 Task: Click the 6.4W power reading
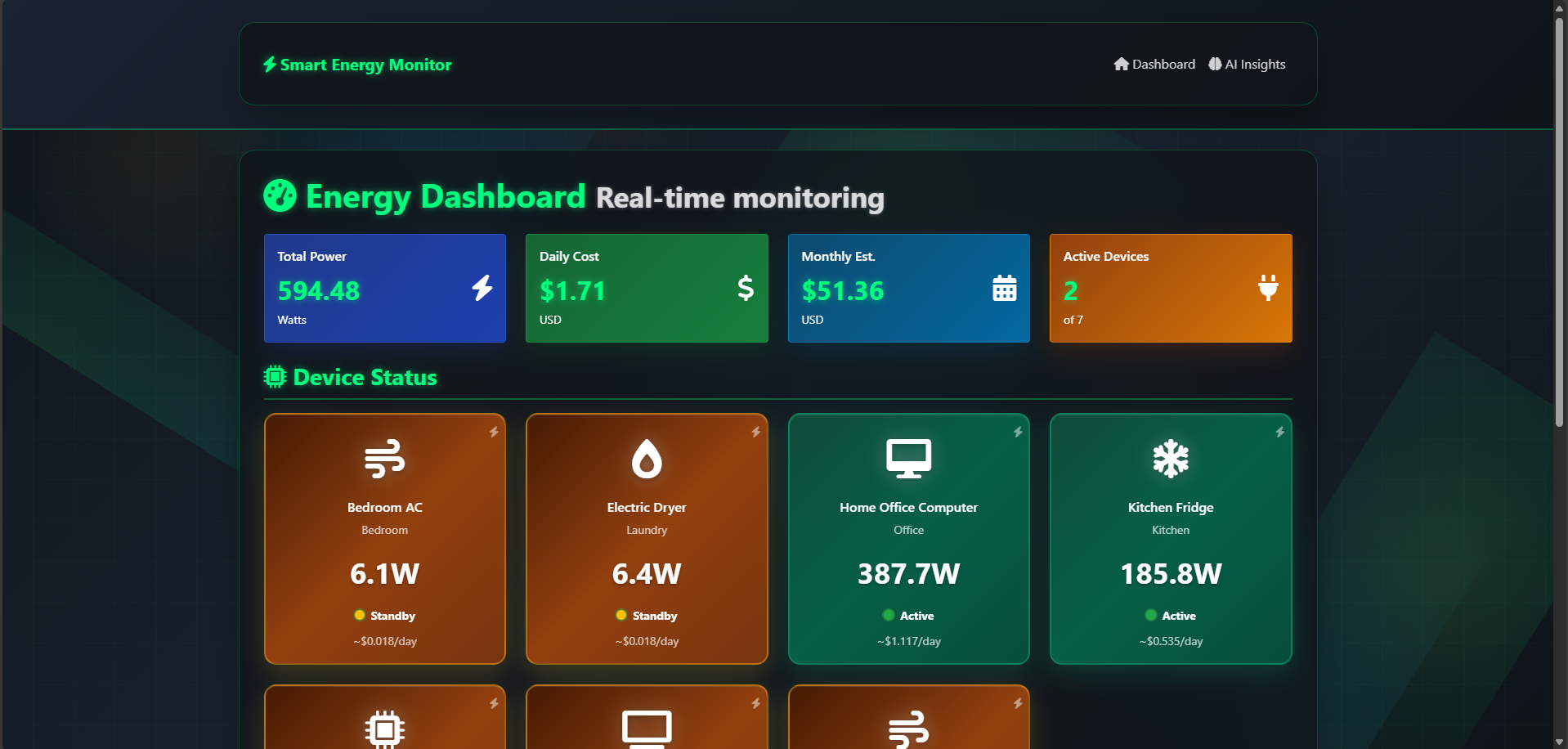click(647, 574)
